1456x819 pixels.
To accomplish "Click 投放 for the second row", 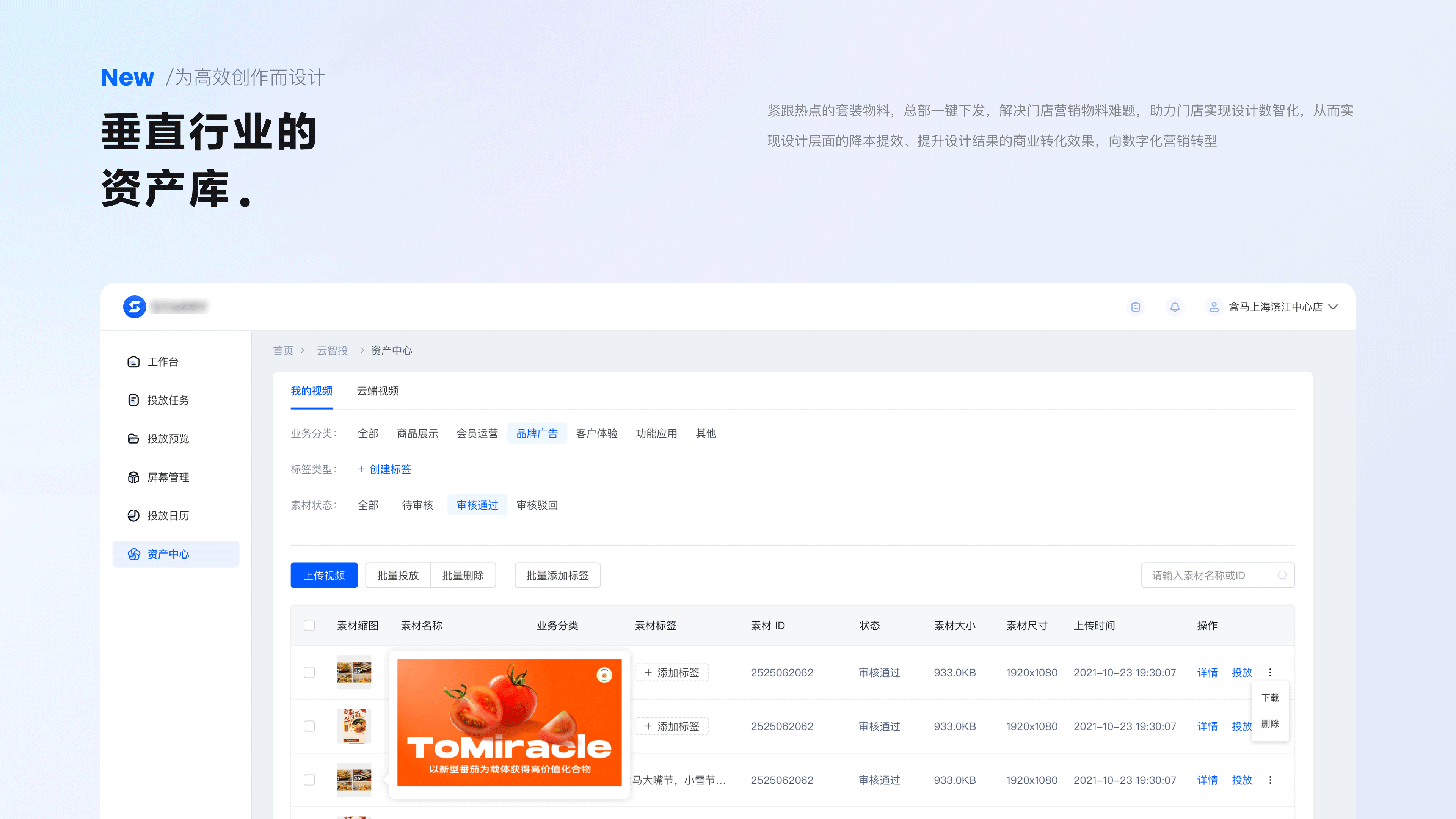I will click(1241, 726).
